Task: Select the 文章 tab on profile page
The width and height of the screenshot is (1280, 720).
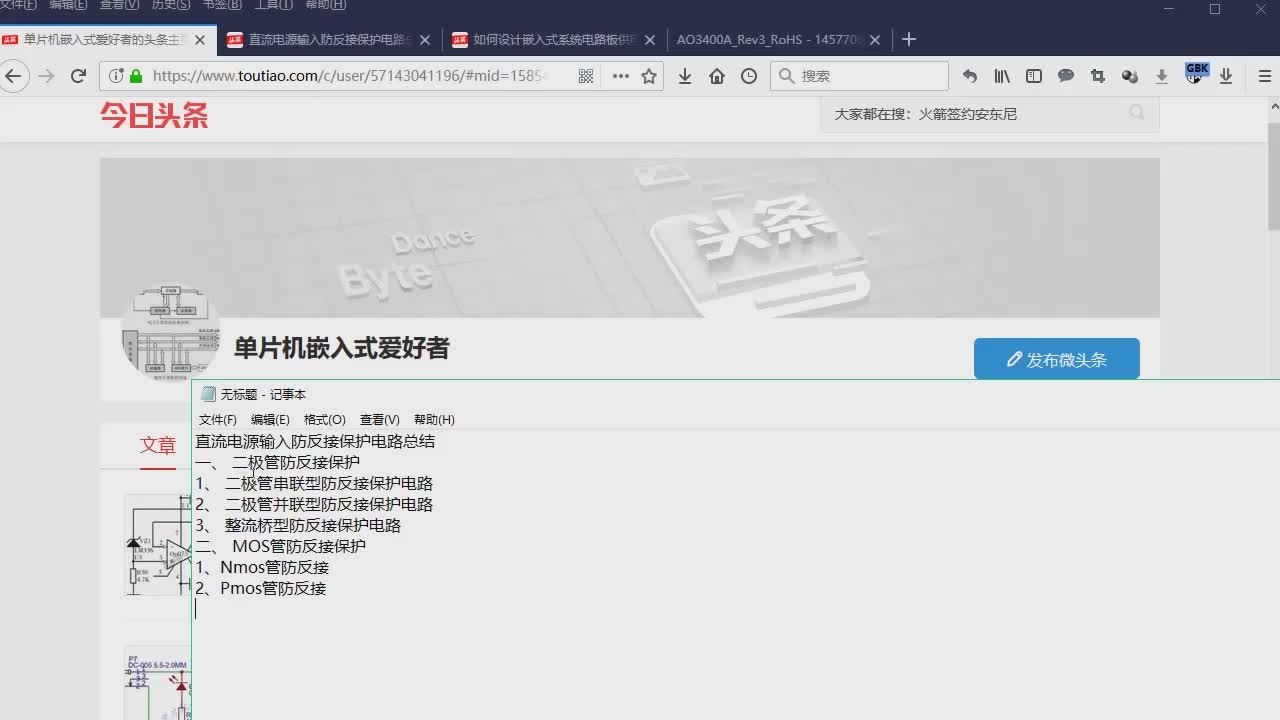Action: pos(158,445)
